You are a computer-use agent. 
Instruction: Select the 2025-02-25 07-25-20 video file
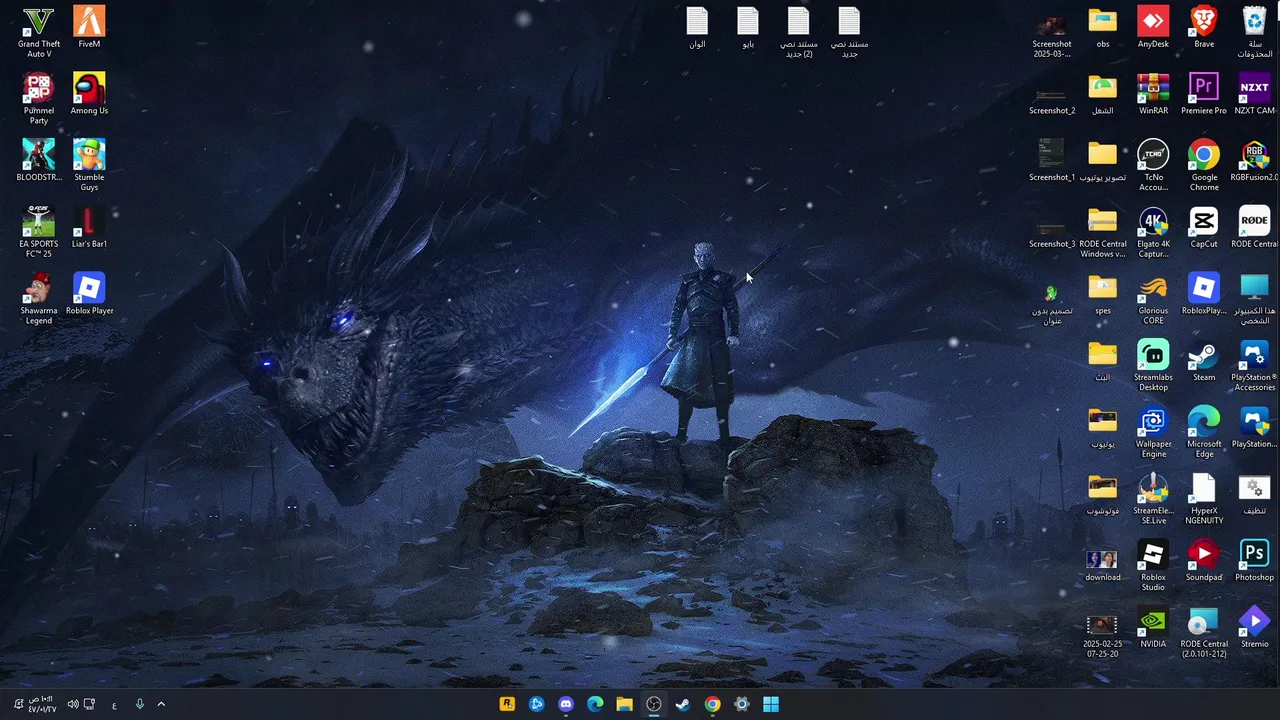pos(1102,634)
